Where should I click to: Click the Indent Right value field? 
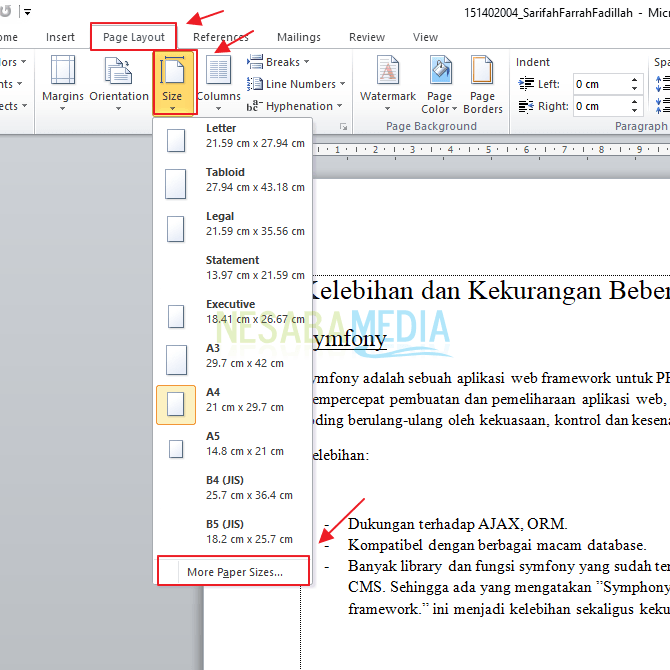point(600,106)
